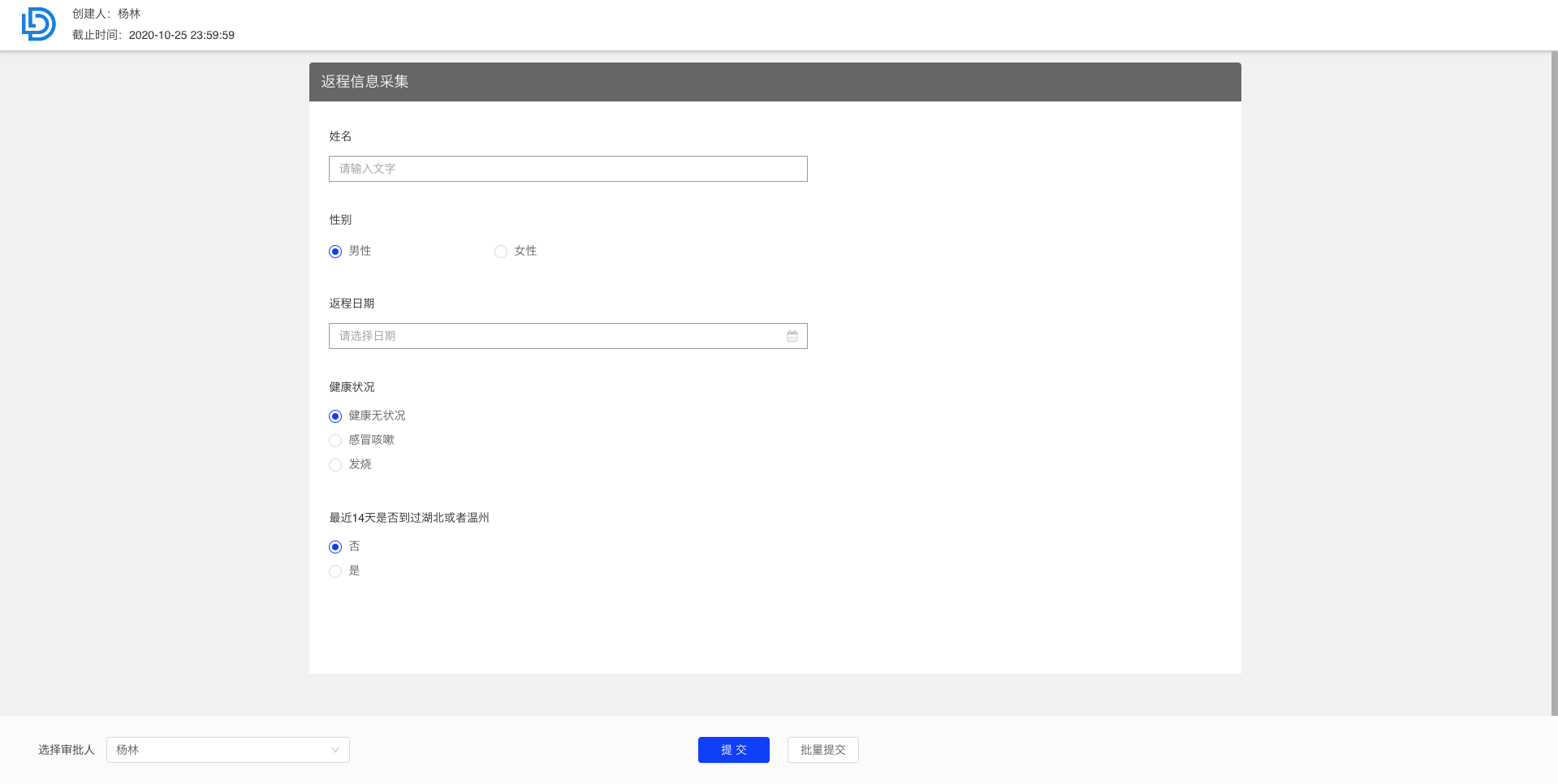
Task: Click the vertical scrollbar on the right
Action: [1553, 381]
